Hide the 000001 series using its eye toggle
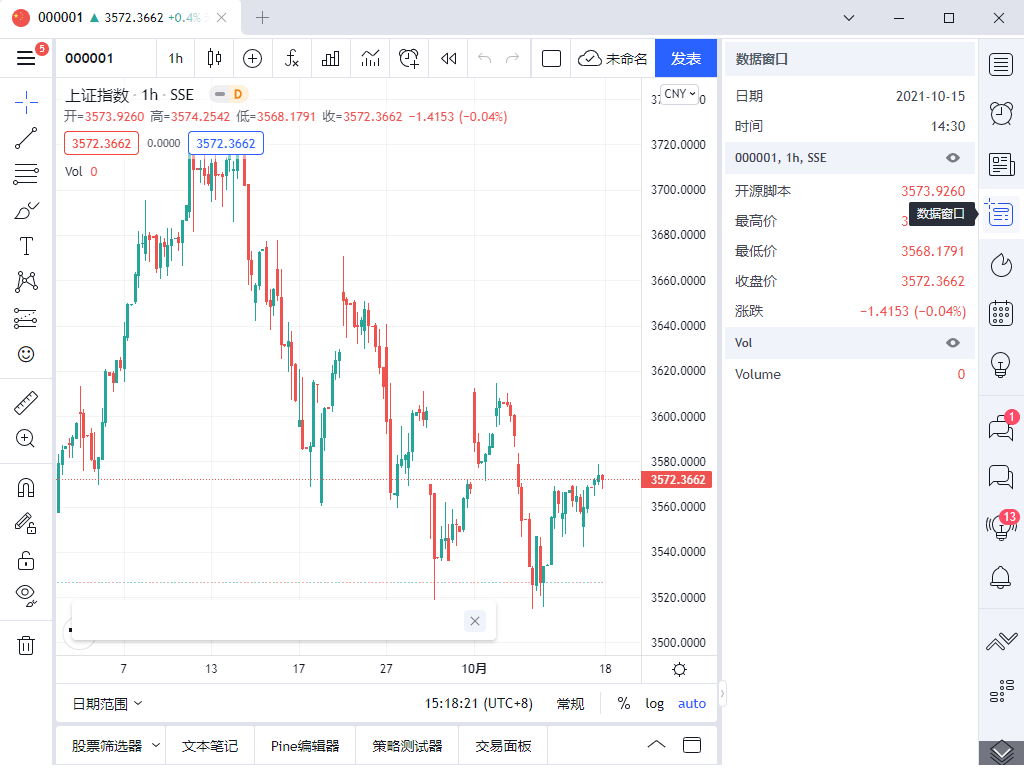Viewport: 1024px width, 768px height. point(953,157)
